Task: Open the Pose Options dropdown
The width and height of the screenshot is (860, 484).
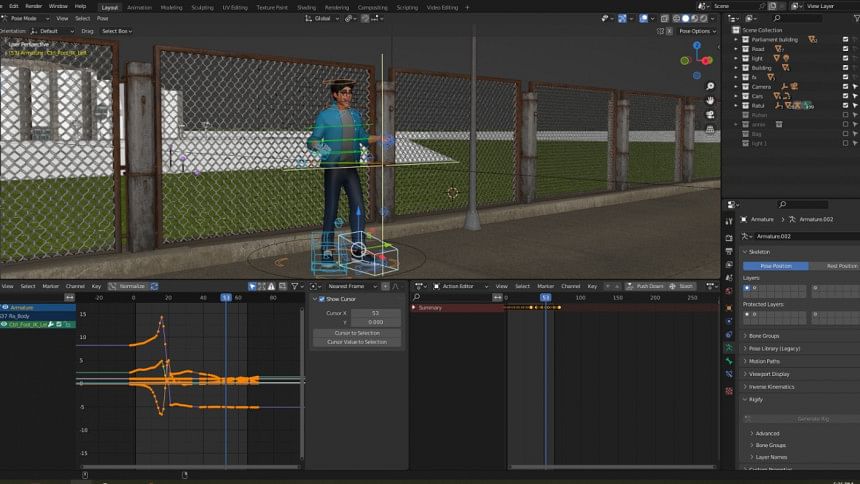Action: click(695, 31)
